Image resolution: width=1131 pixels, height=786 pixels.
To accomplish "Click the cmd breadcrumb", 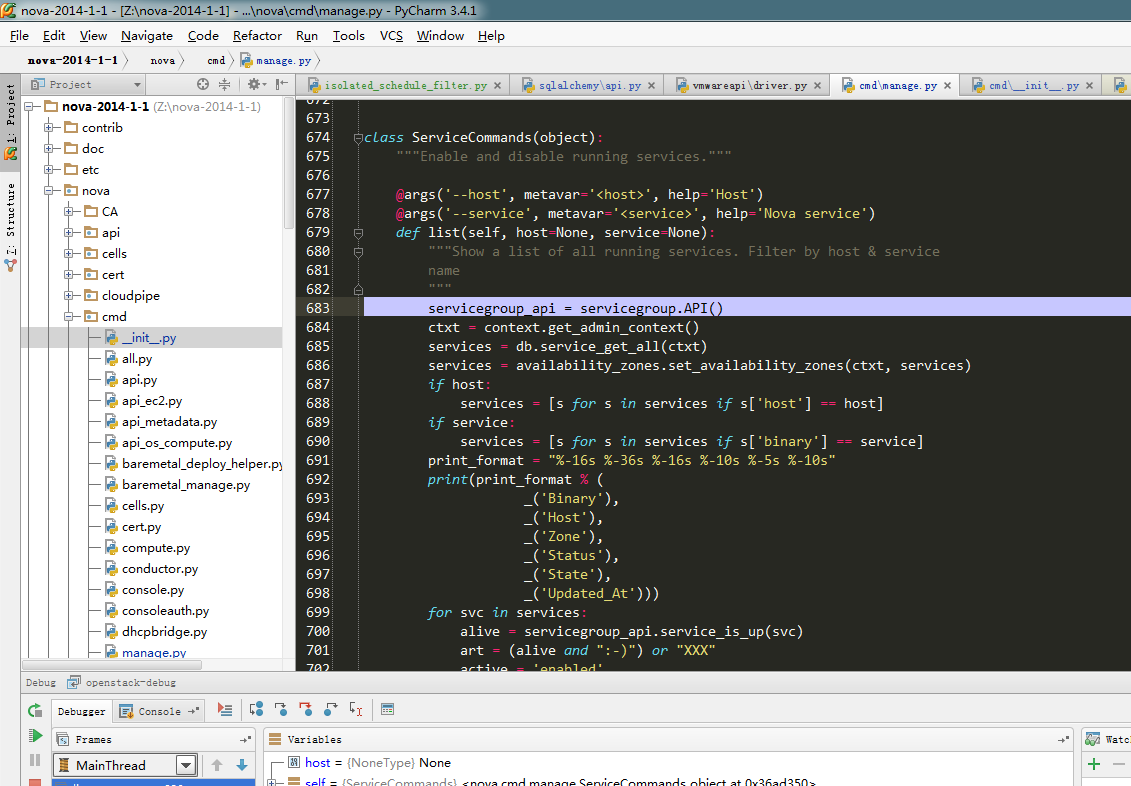I will point(216,61).
